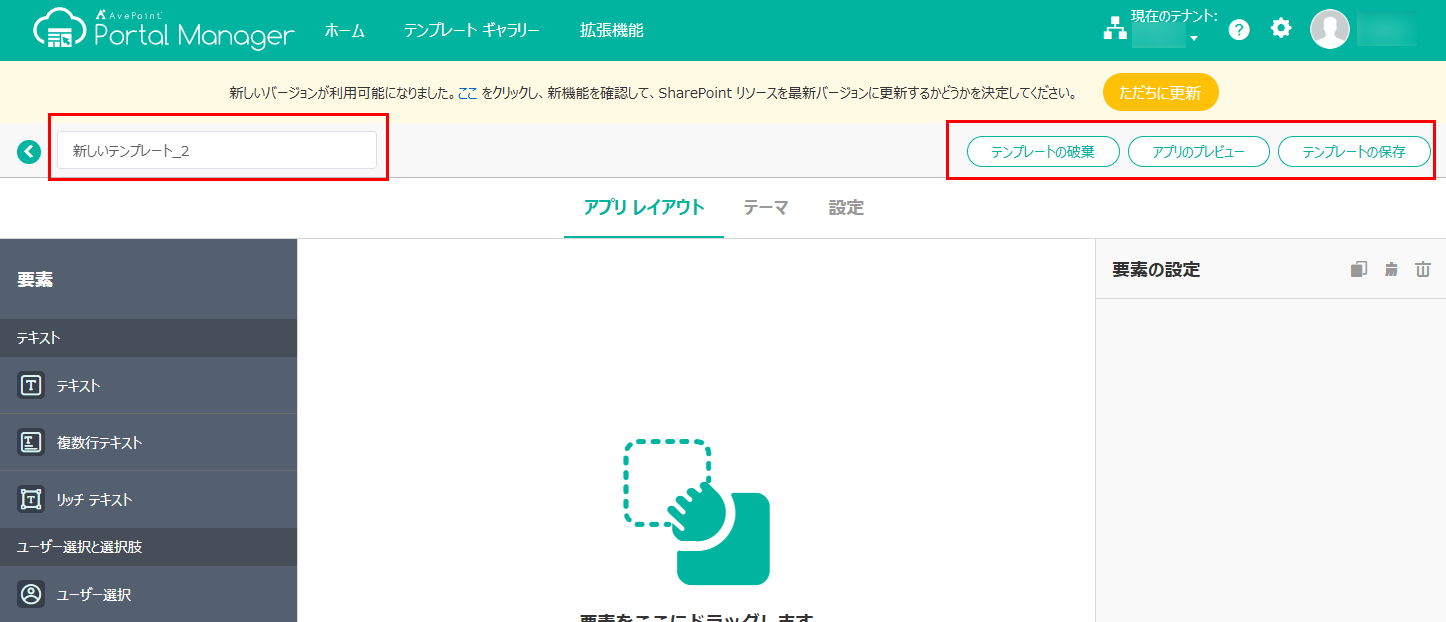Click the テキスト section header
1446x622 pixels.
pyautogui.click(x=148, y=338)
